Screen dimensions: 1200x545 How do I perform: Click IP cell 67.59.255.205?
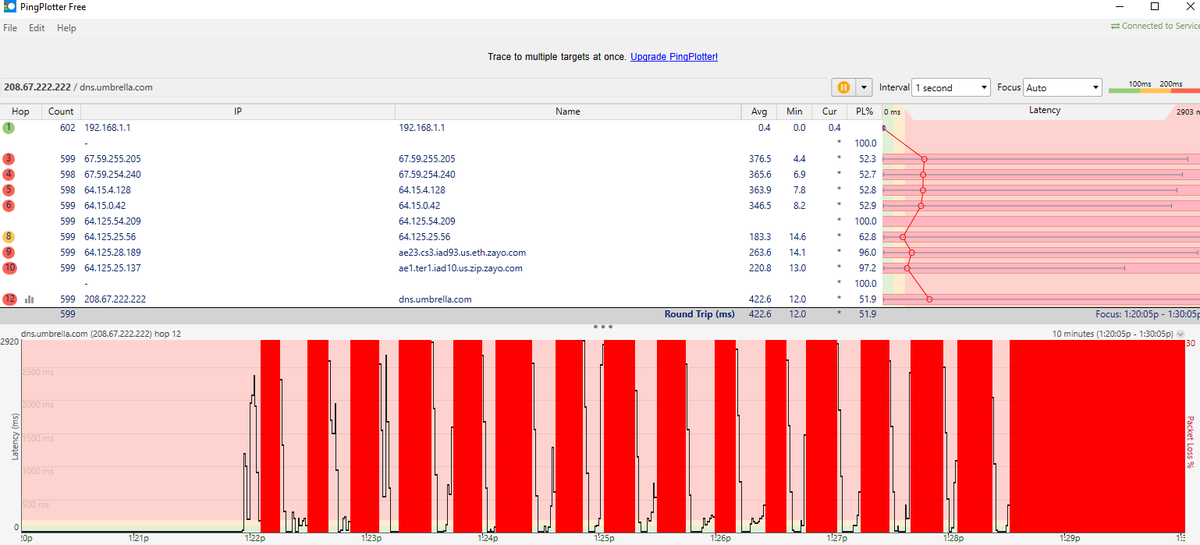click(x=113, y=159)
